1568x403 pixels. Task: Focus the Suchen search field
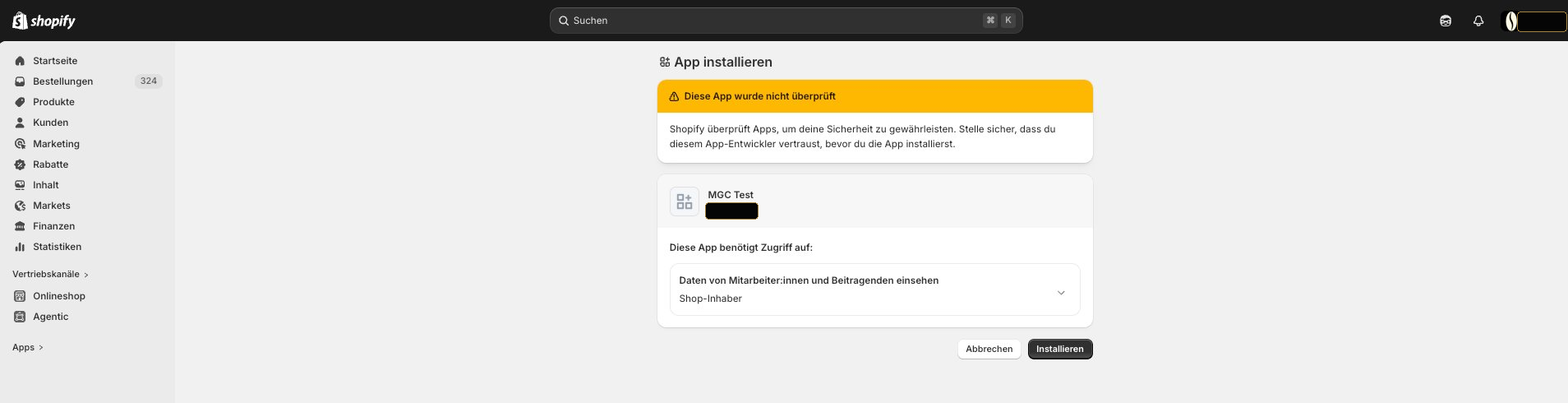pos(786,21)
